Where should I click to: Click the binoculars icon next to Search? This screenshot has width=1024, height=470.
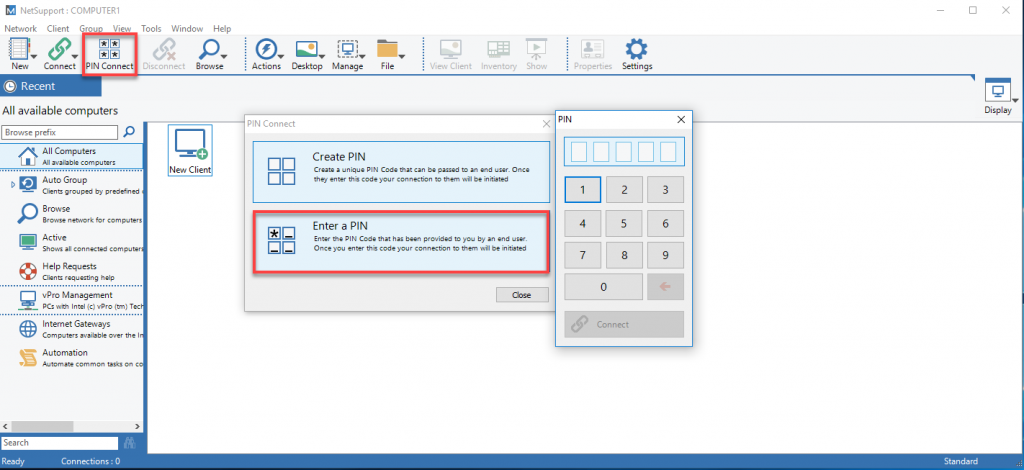129,443
